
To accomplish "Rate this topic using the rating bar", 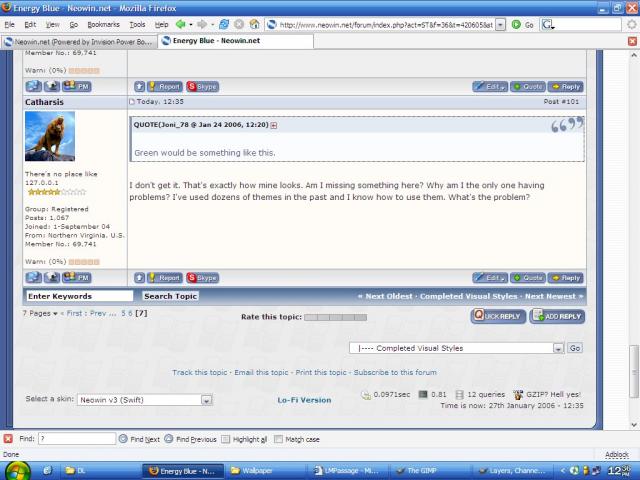I will point(336,317).
